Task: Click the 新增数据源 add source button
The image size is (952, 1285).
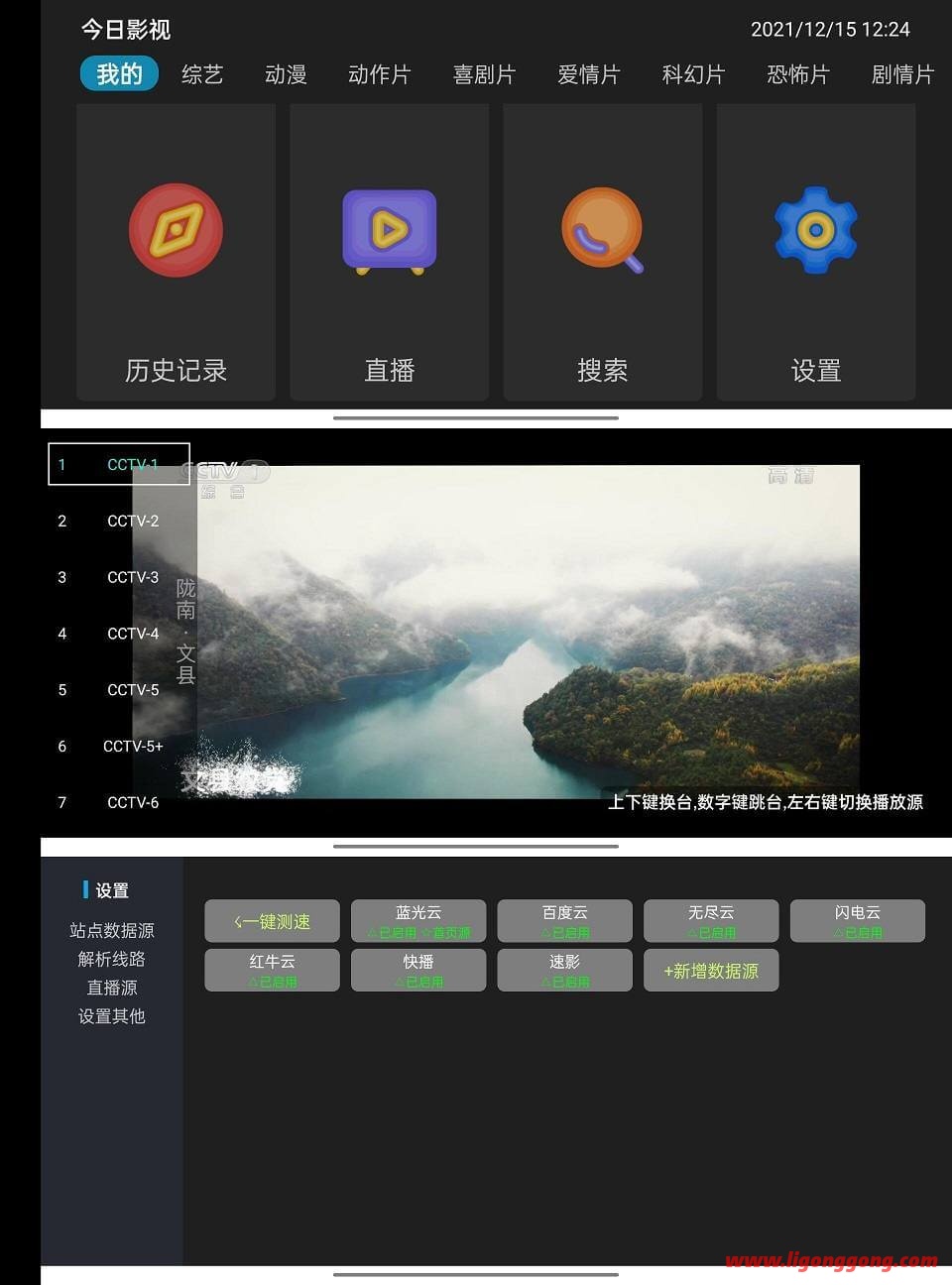Action: click(711, 971)
